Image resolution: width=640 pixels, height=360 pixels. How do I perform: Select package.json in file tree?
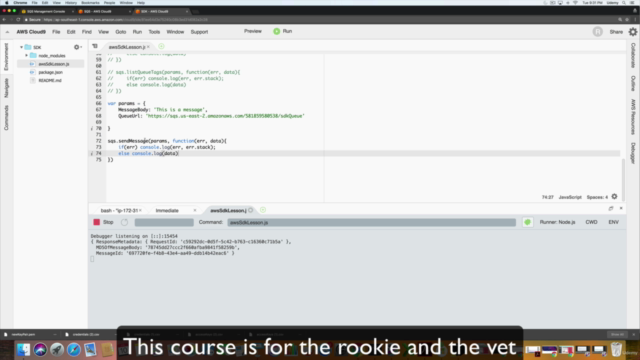pos(50,72)
